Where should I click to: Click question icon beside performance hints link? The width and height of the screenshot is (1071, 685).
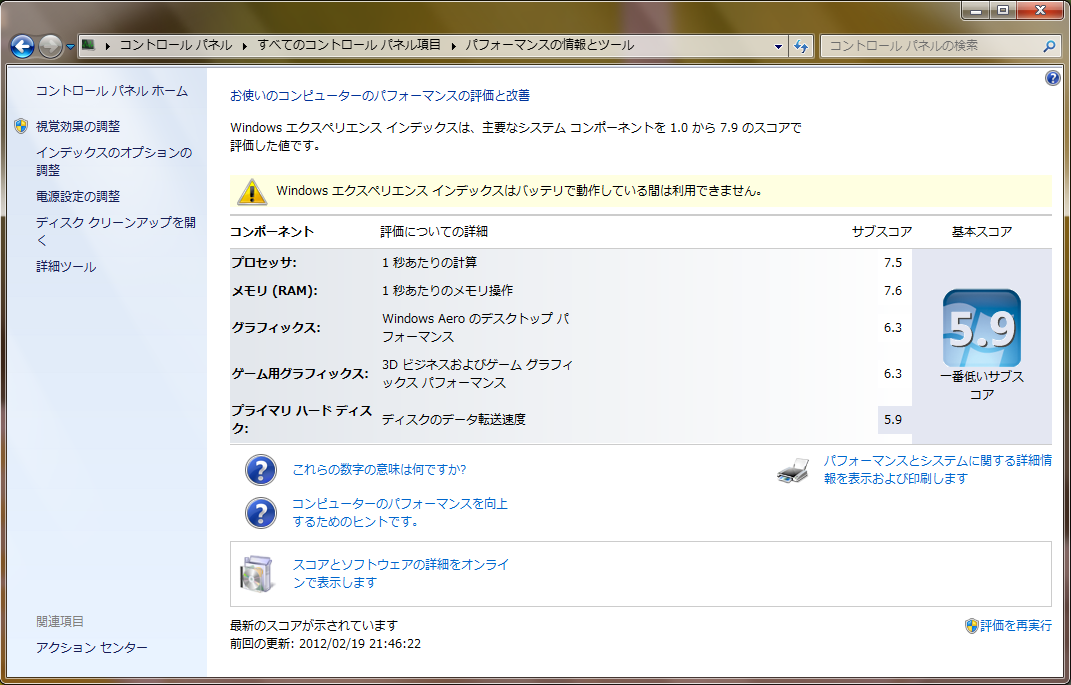(260, 513)
